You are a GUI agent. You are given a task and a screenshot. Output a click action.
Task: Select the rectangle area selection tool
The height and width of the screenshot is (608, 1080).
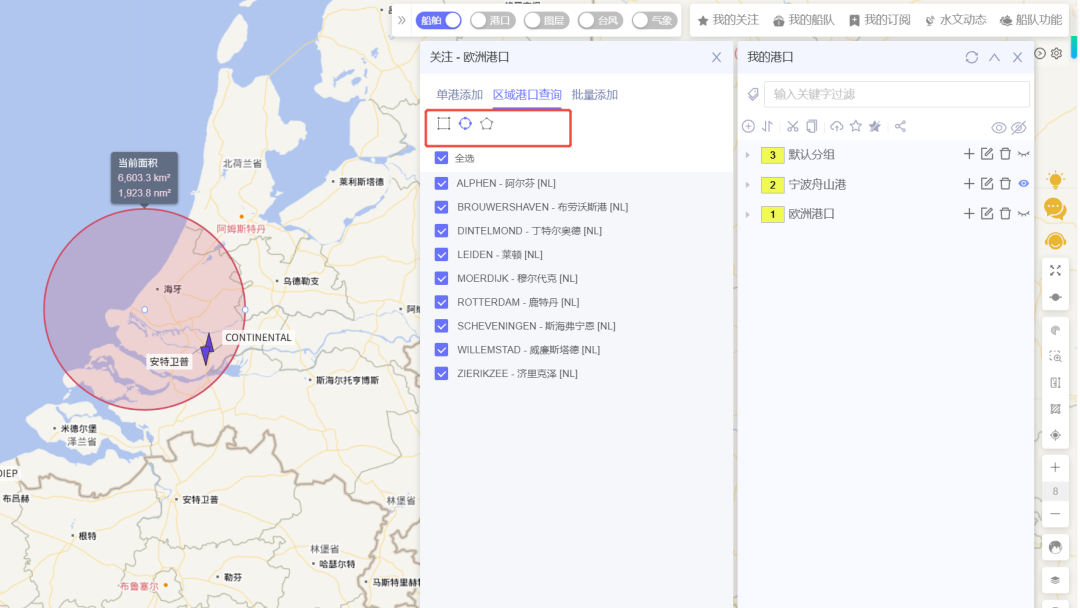pyautogui.click(x=443, y=124)
